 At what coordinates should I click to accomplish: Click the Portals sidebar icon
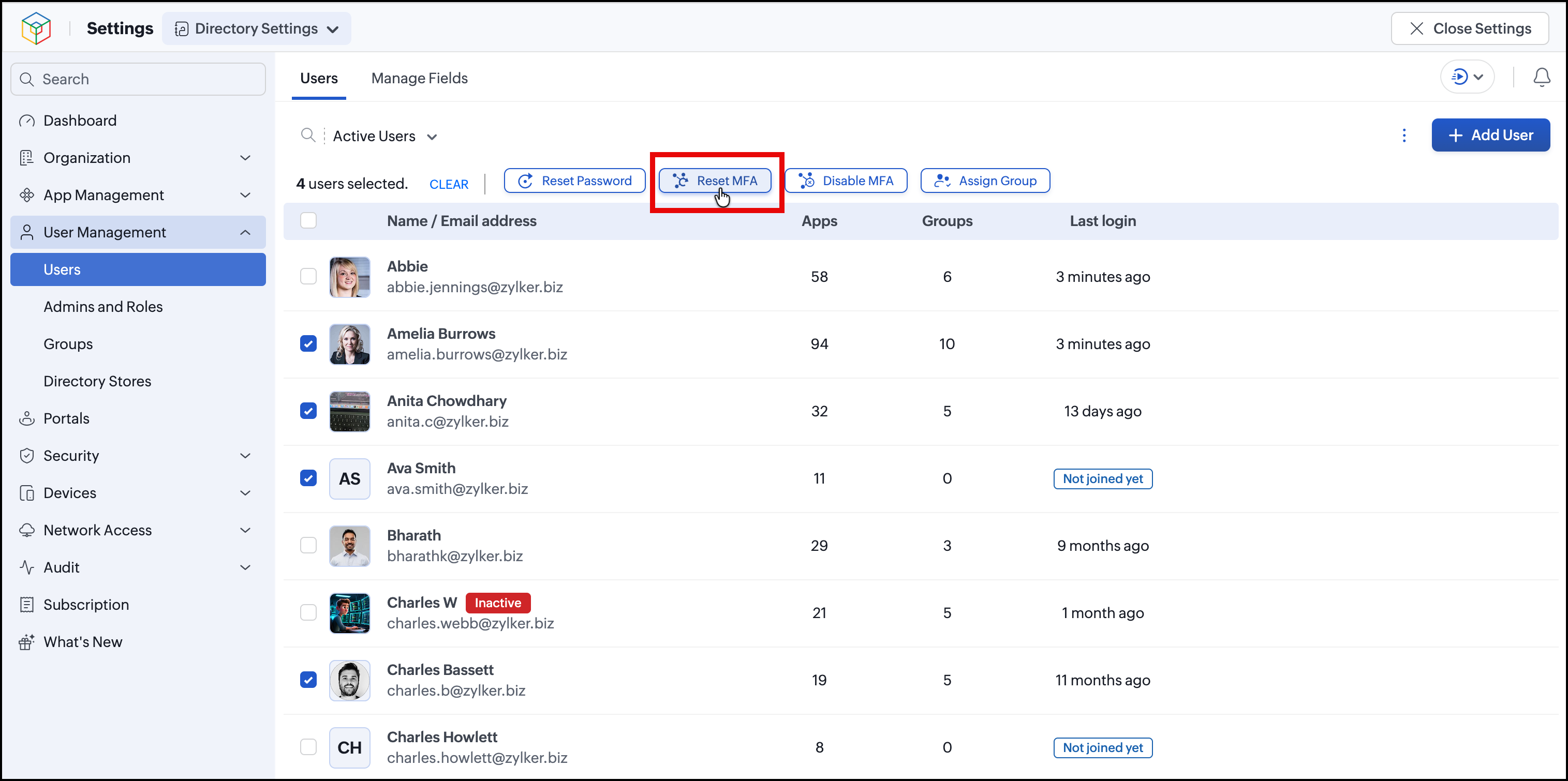pyautogui.click(x=27, y=418)
